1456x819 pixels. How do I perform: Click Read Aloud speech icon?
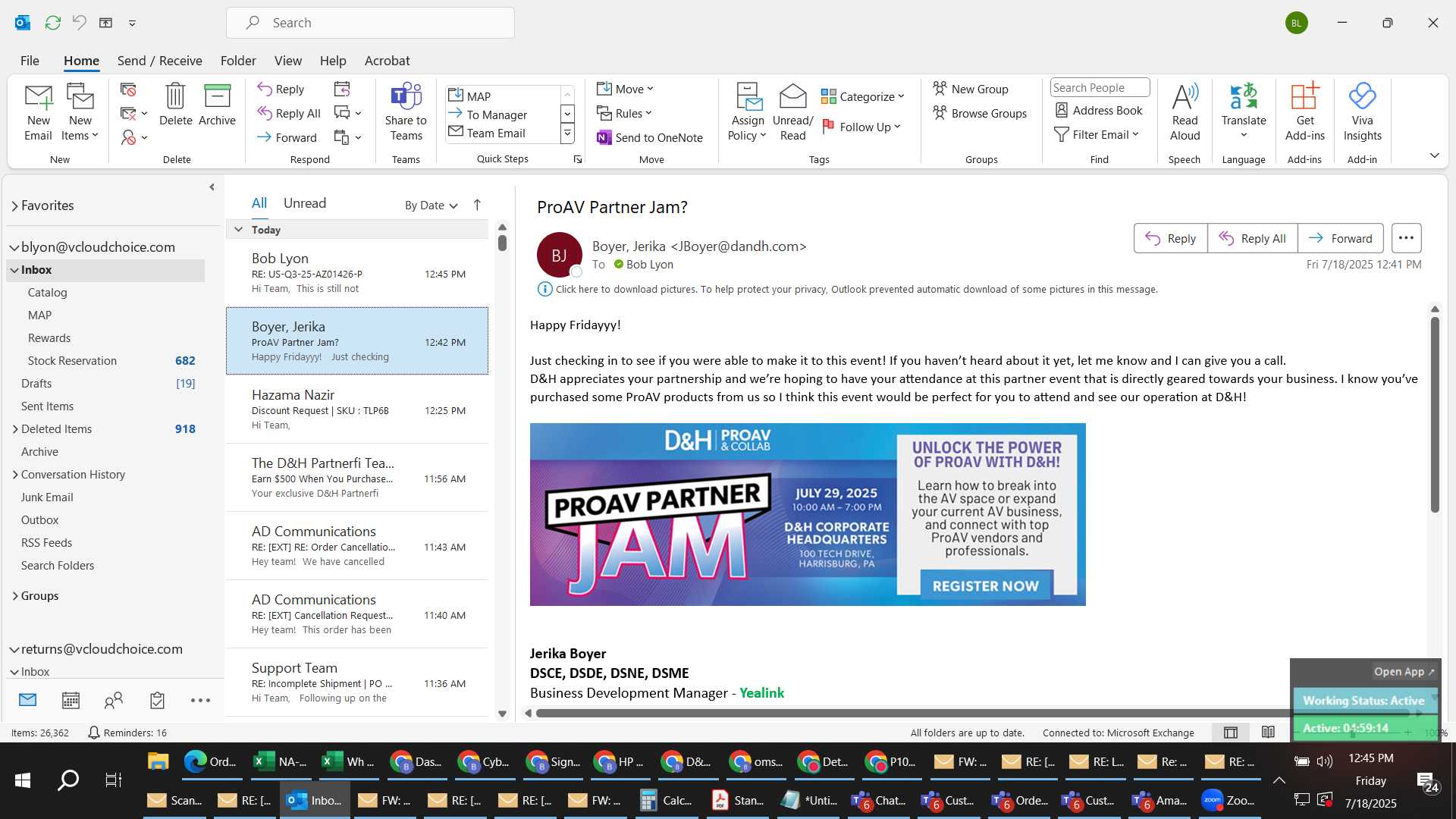click(x=1185, y=112)
